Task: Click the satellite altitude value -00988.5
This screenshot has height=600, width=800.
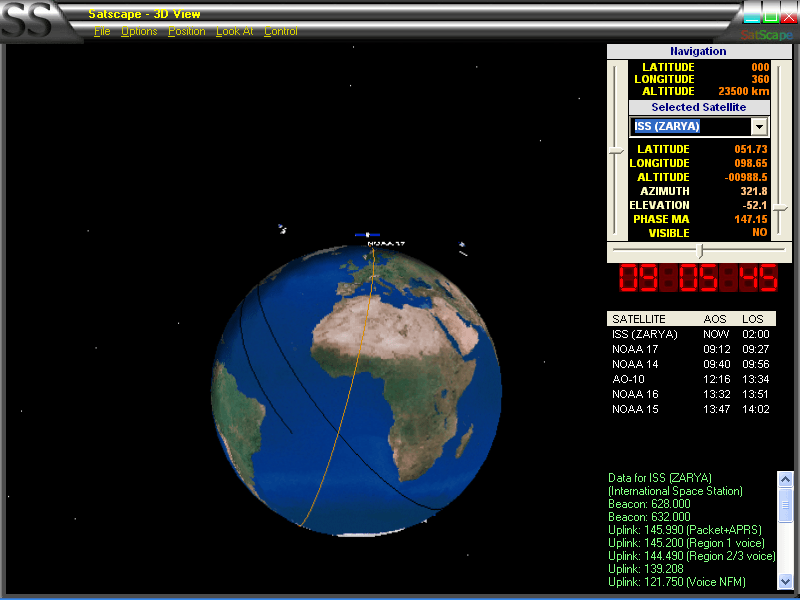Action: coord(746,177)
